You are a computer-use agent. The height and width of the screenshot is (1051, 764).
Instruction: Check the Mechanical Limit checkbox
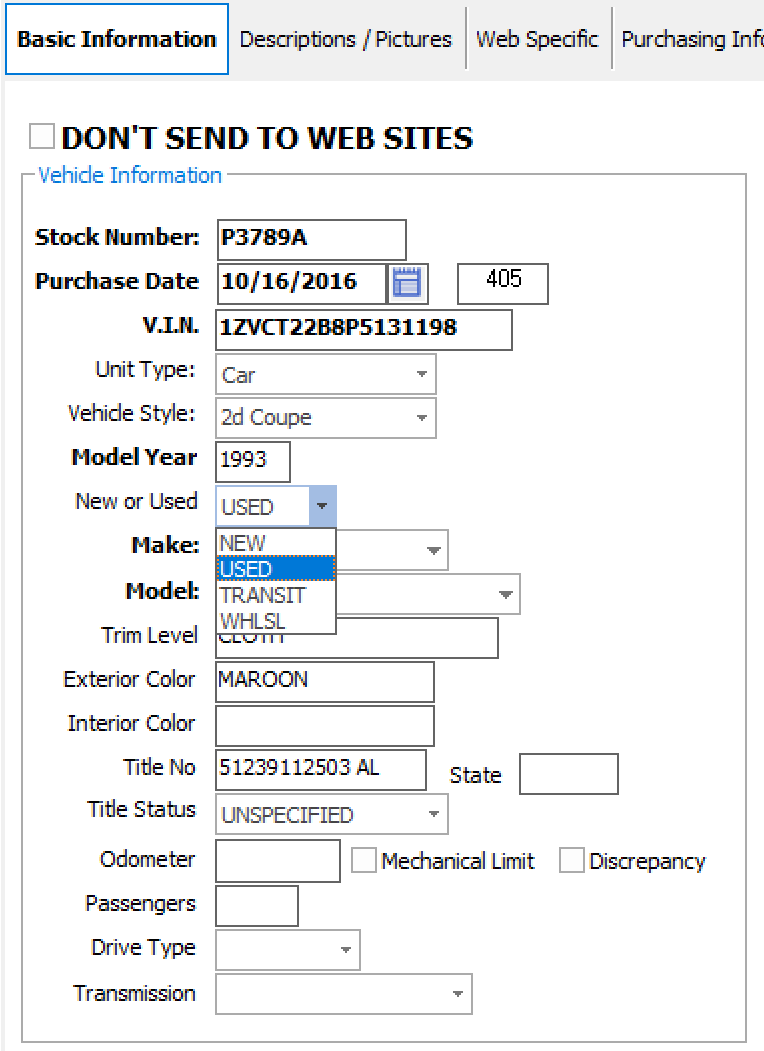point(364,860)
